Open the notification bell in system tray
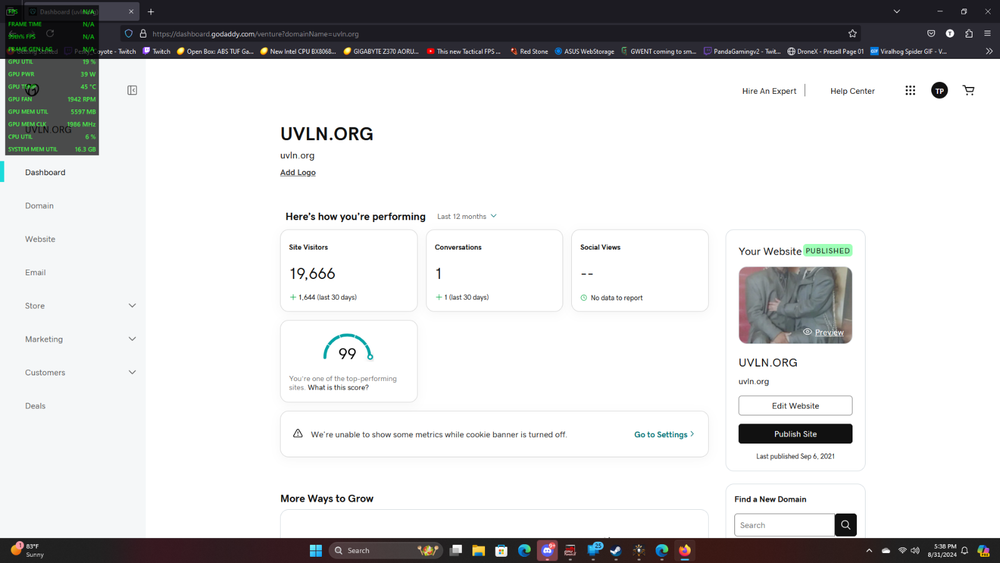1000x563 pixels. pos(965,550)
